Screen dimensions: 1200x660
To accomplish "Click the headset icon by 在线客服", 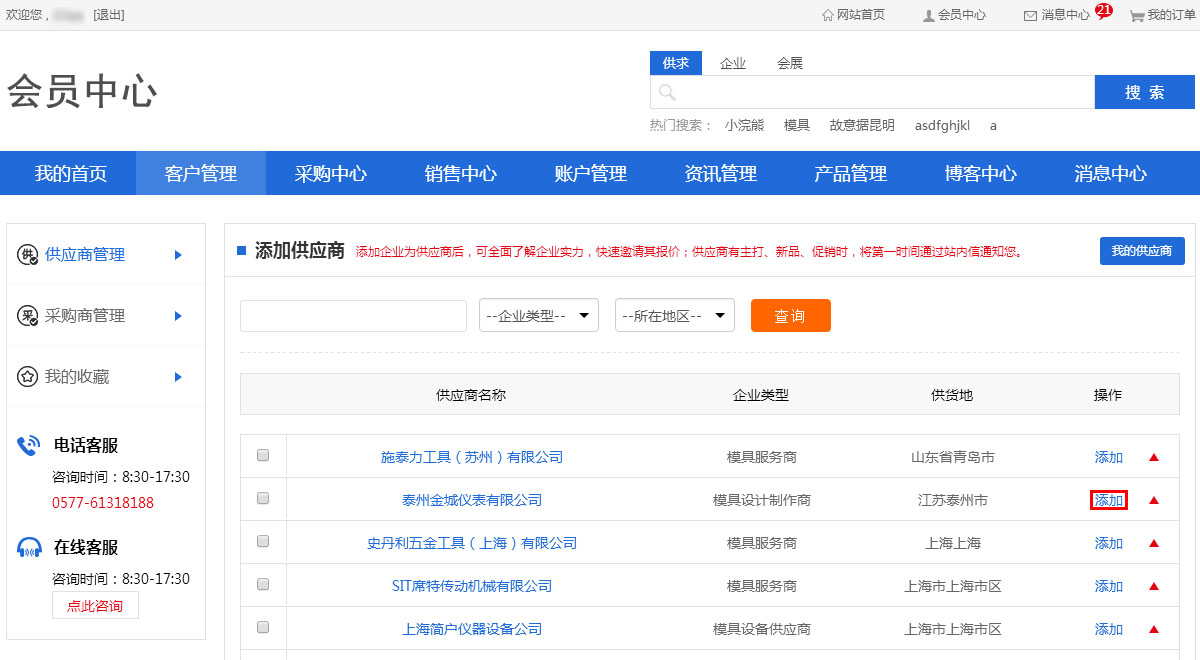I will pyautogui.click(x=29, y=548).
